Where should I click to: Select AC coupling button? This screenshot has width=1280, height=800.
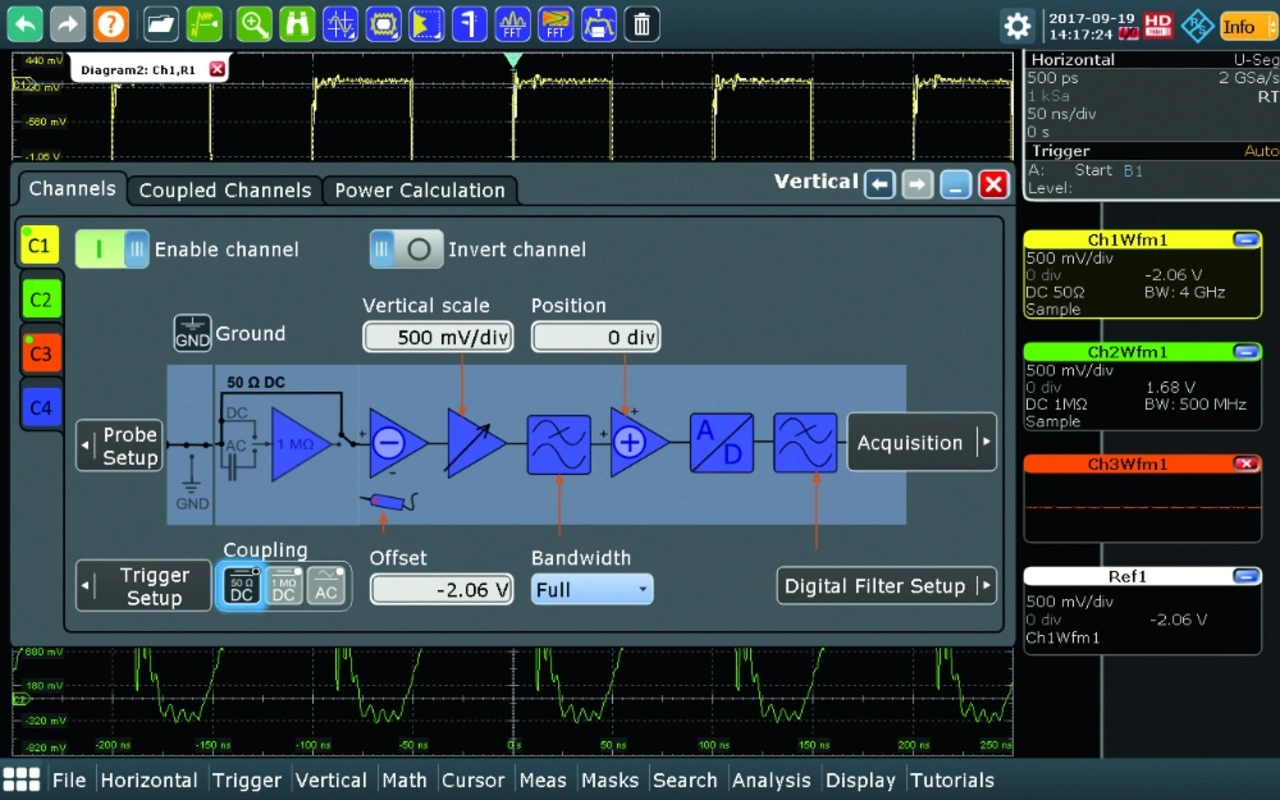pyautogui.click(x=326, y=585)
